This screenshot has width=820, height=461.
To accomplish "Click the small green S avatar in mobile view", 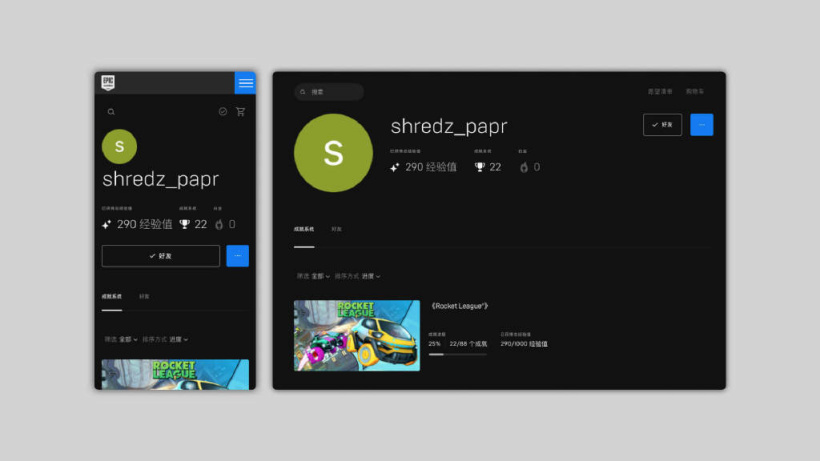I will [x=119, y=146].
